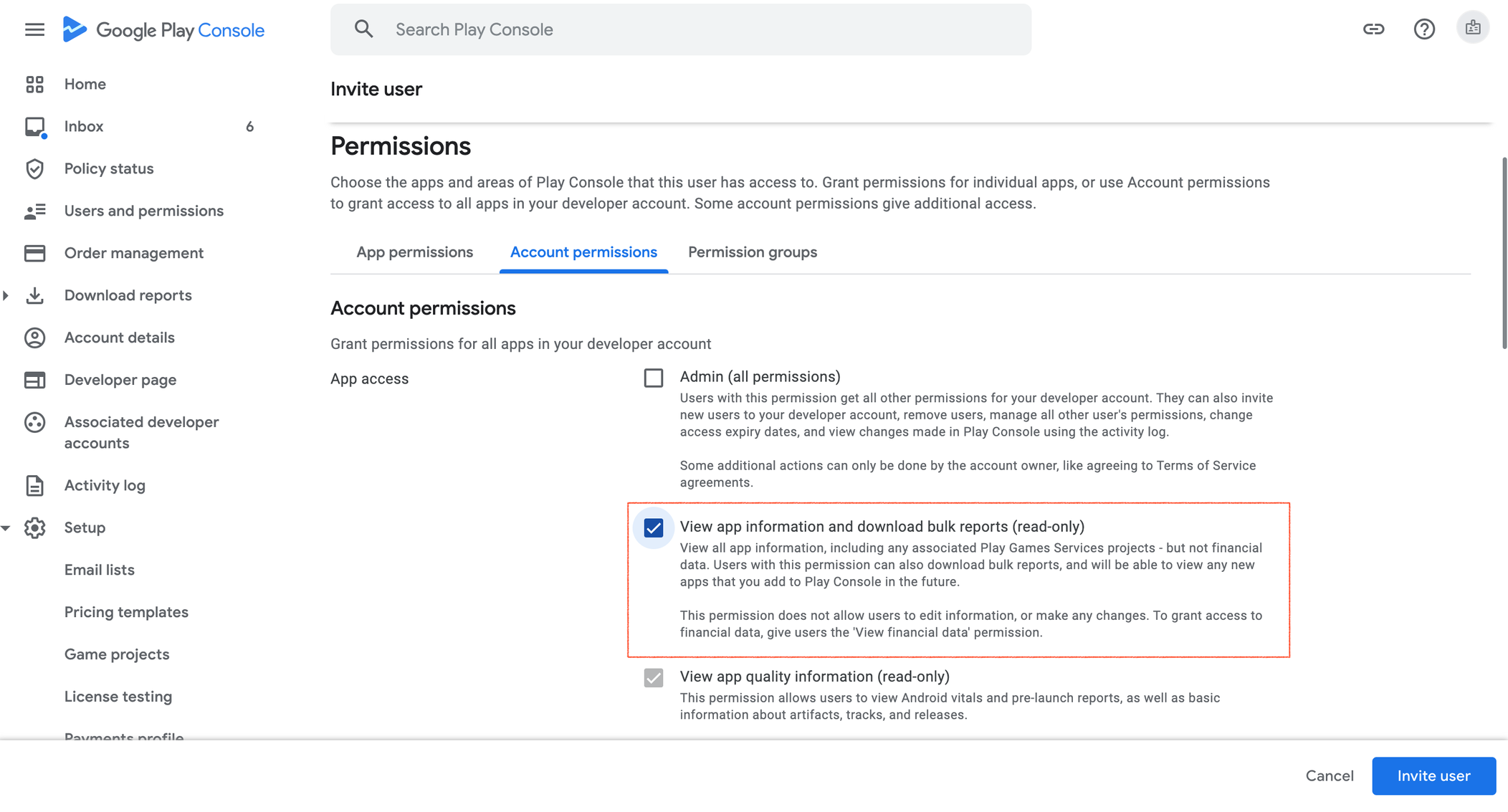This screenshot has width=1508, height=812.
Task: Click the Cancel button
Action: [1329, 775]
